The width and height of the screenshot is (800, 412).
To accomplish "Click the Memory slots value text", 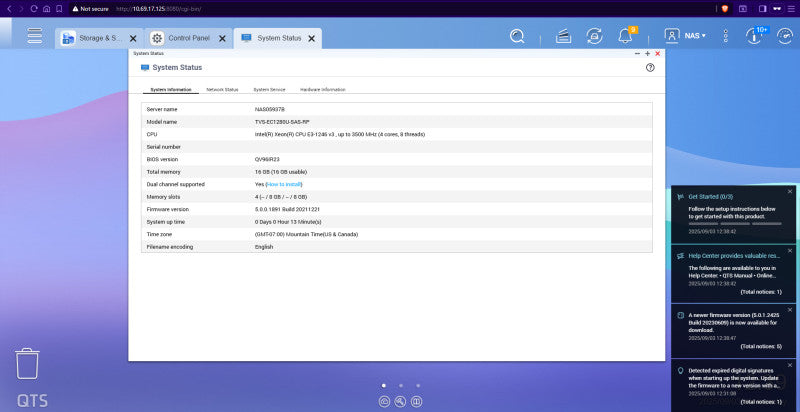I will [x=281, y=197].
